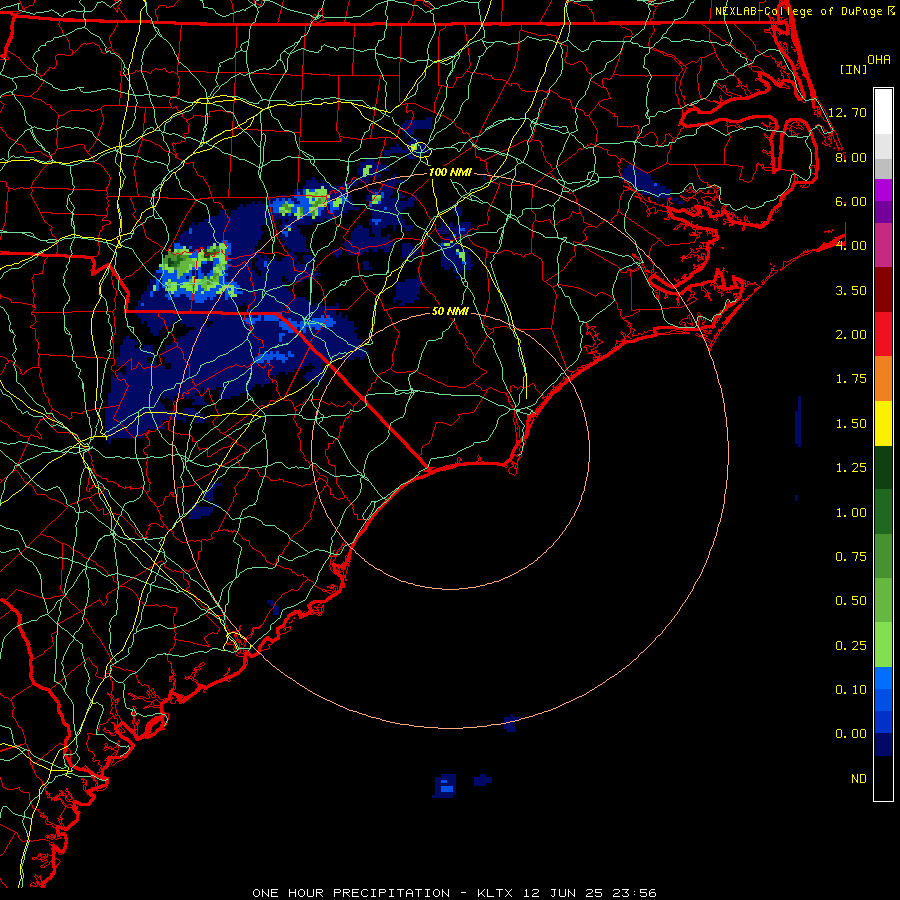The height and width of the screenshot is (900, 900).
Task: Click the 12.70 legend value
Action: tap(847, 112)
